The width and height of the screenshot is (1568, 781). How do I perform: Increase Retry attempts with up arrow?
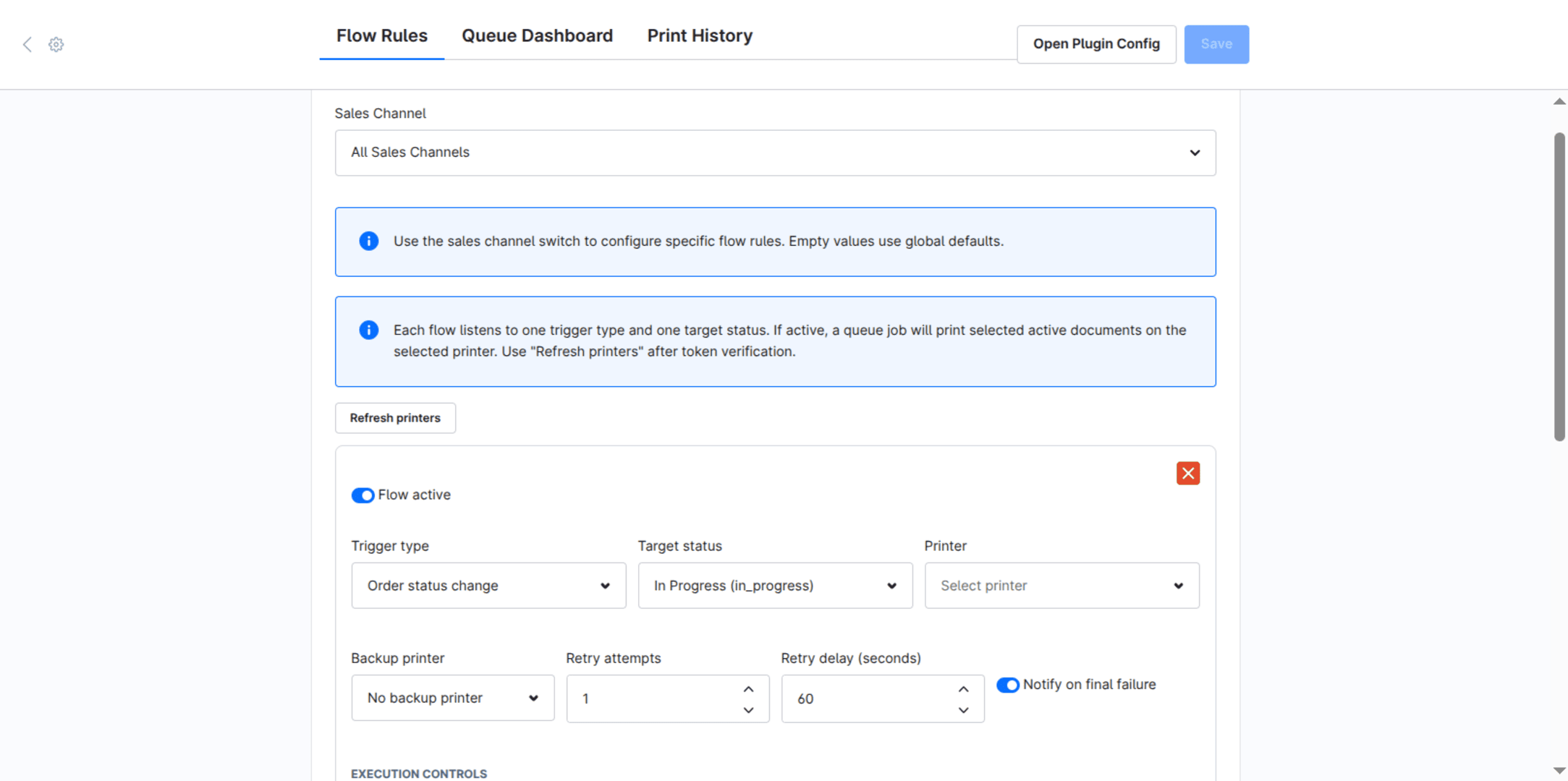748,689
